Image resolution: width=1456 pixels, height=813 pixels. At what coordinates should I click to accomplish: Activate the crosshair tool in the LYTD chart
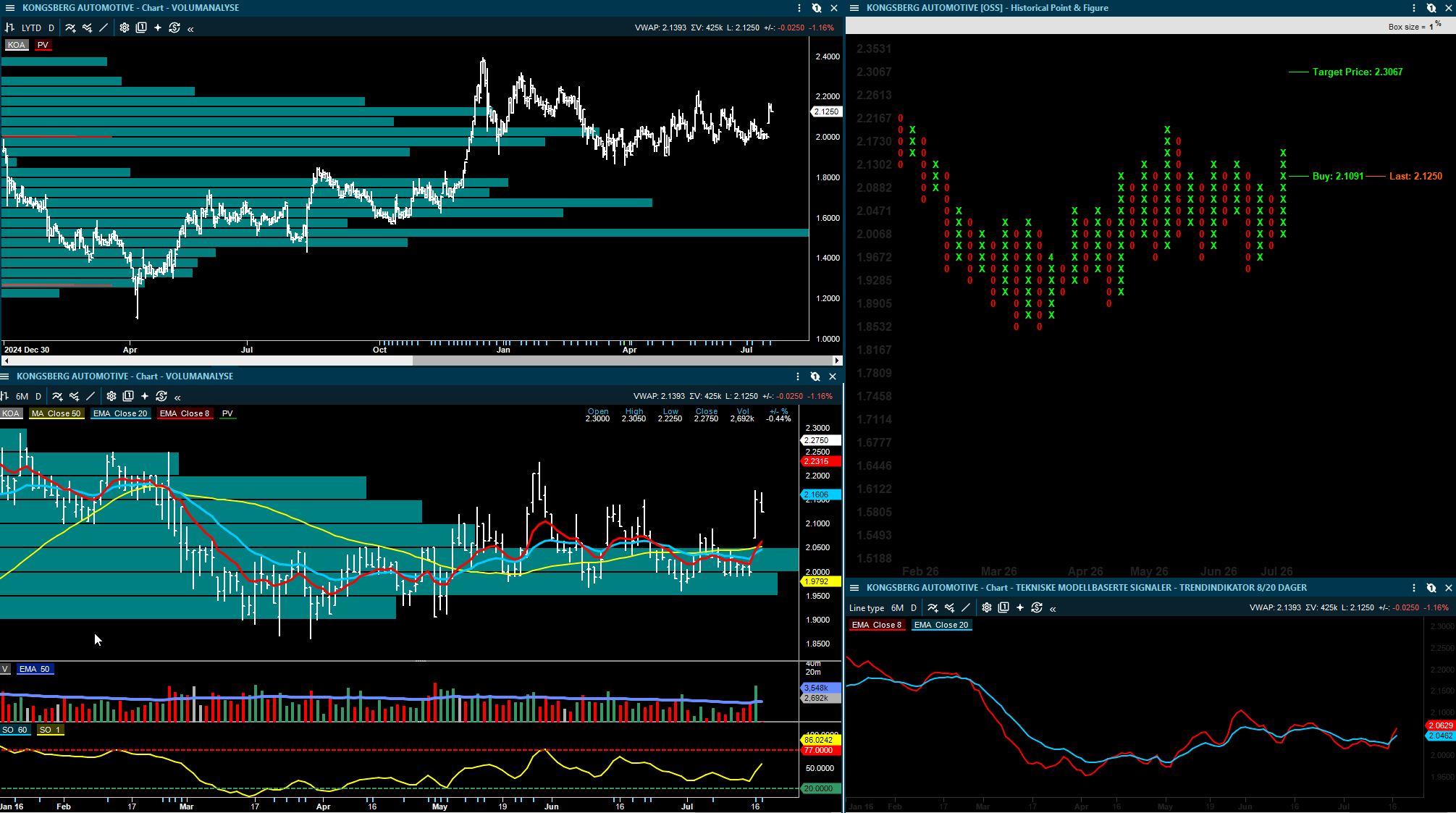[158, 28]
